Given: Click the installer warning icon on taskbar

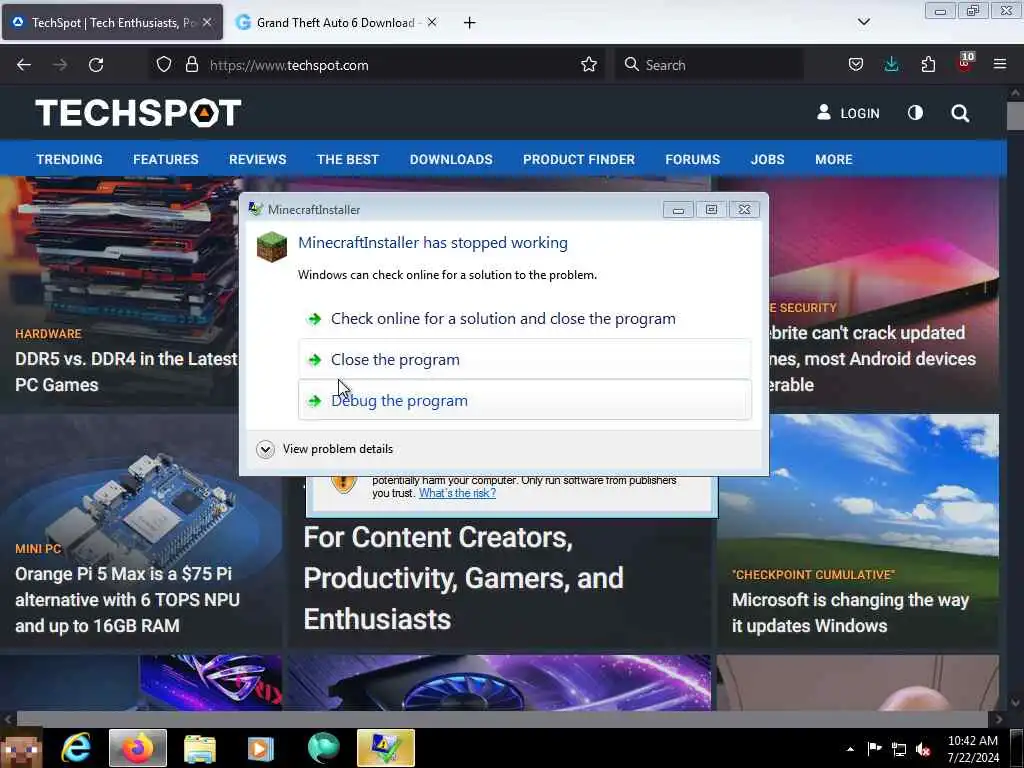Looking at the screenshot, I should [x=385, y=748].
